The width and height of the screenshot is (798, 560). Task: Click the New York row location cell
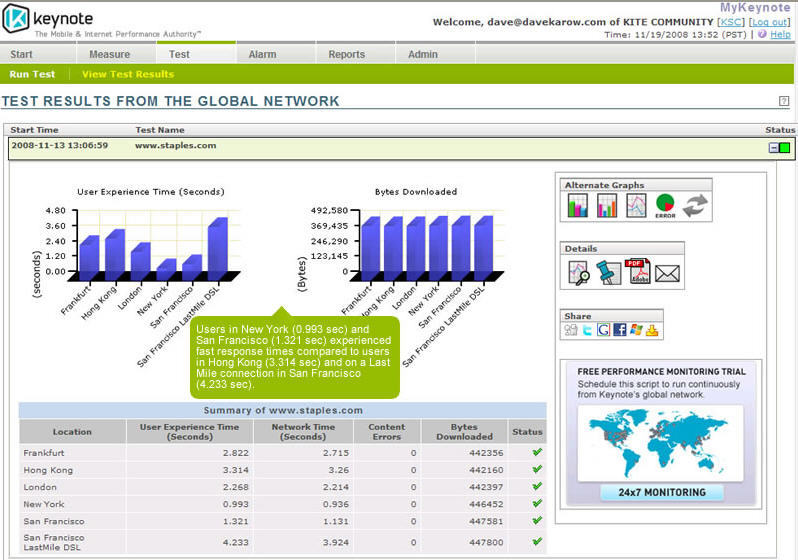tap(72, 504)
